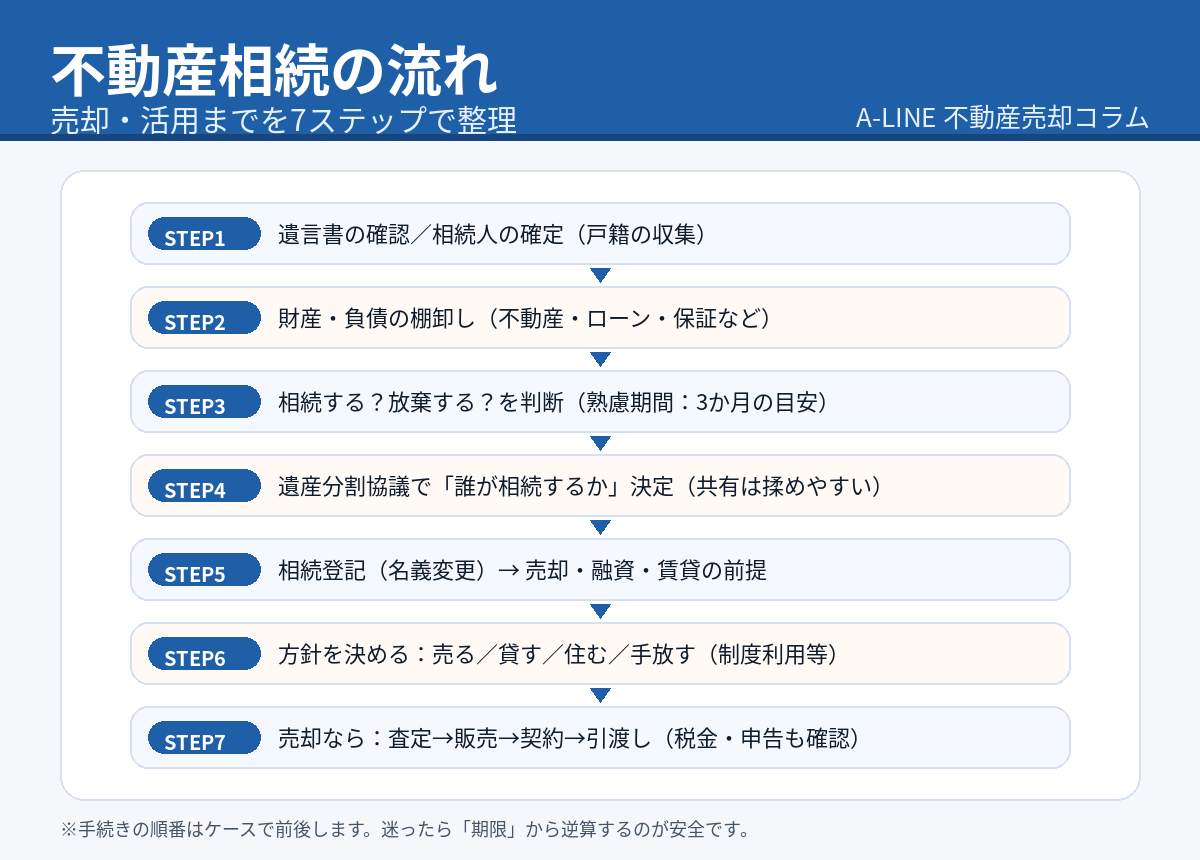Click the down arrow above the STEP7 row

pyautogui.click(x=600, y=696)
